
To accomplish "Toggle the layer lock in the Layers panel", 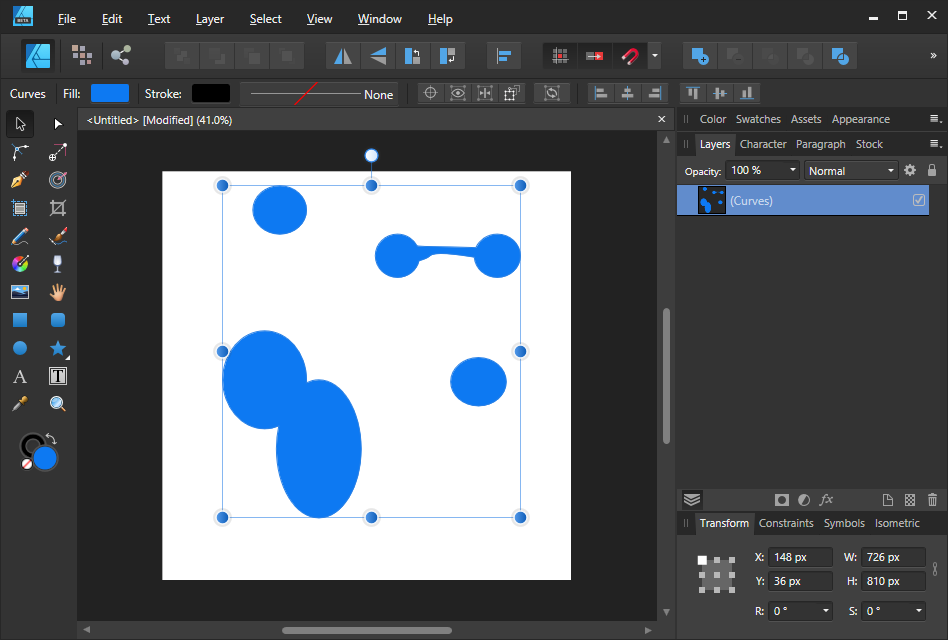I will click(x=932, y=170).
